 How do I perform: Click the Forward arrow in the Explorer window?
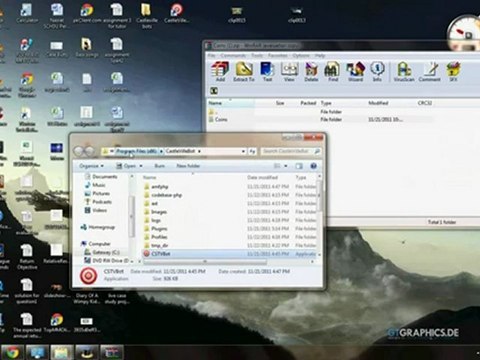coord(90,151)
